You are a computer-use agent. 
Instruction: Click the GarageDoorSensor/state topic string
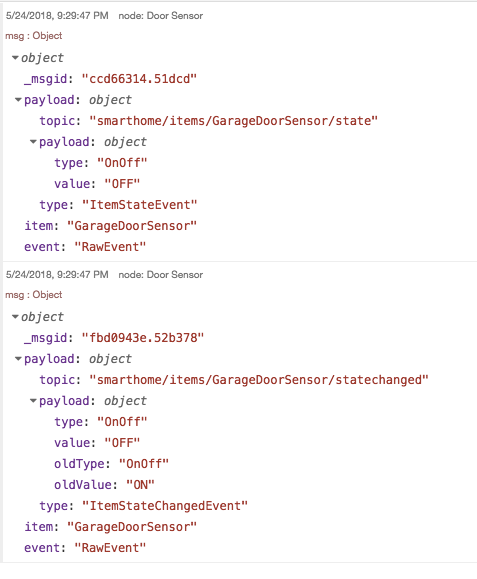point(234,121)
